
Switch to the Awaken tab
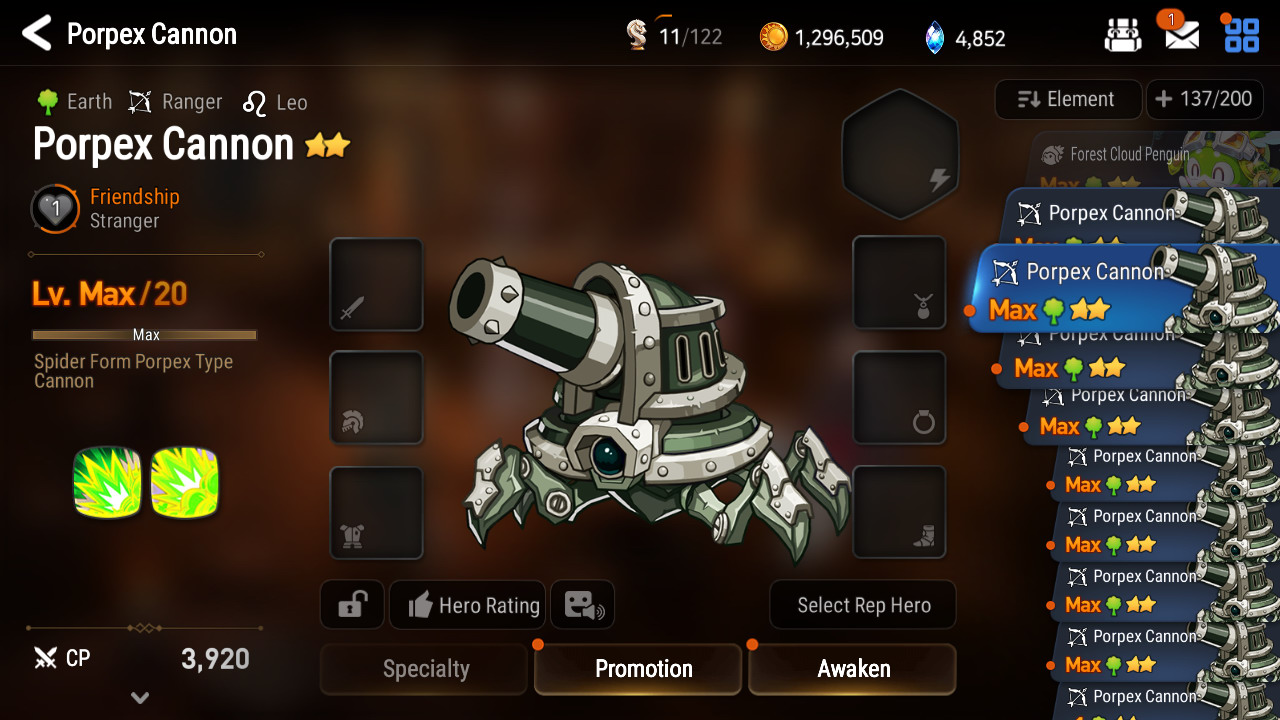point(852,669)
